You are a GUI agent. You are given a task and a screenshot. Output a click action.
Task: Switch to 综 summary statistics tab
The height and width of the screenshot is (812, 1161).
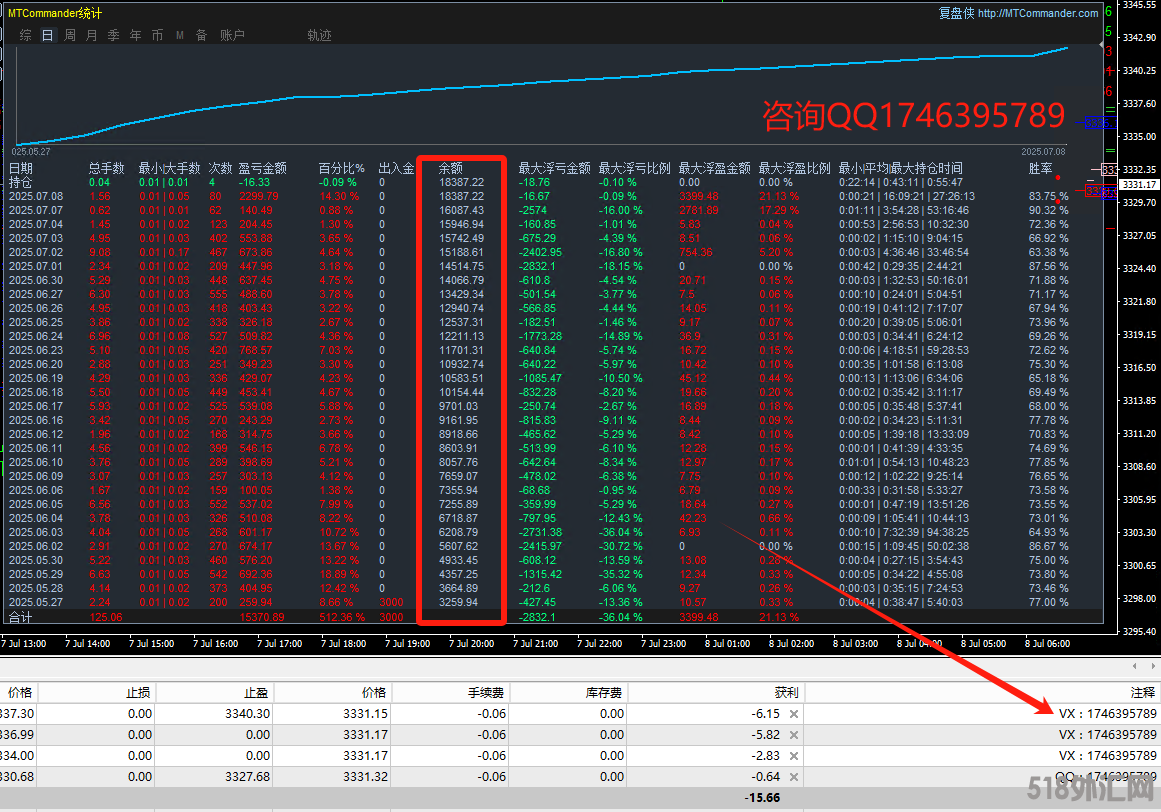[x=25, y=35]
